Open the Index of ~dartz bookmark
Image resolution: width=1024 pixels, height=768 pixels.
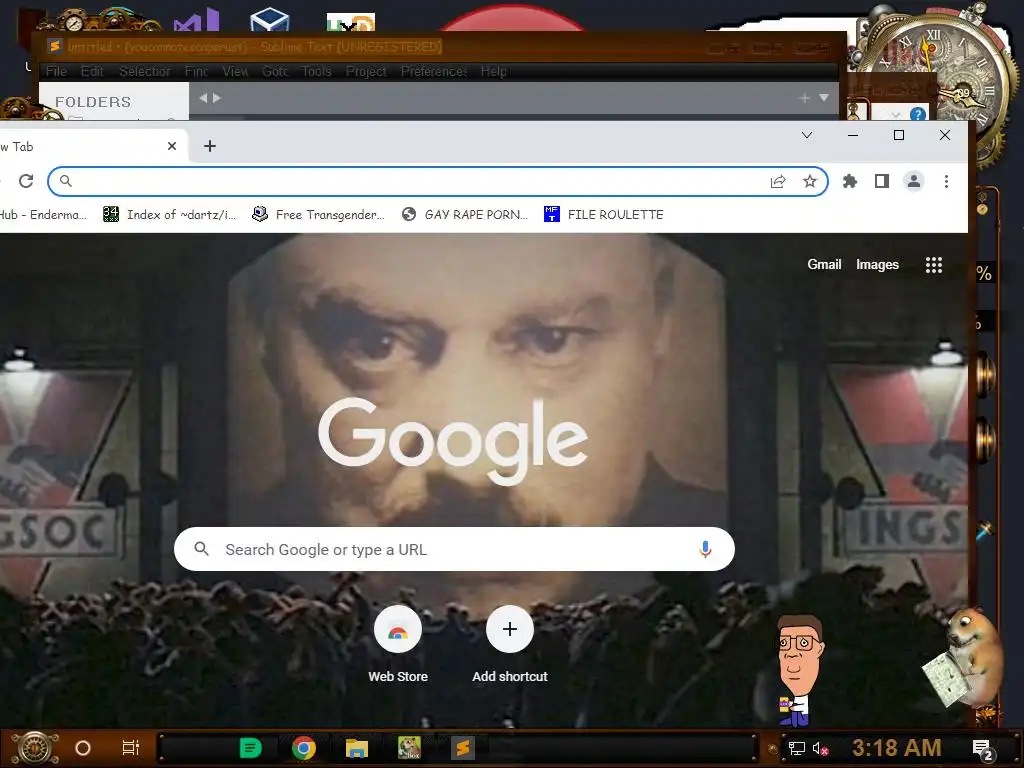click(x=169, y=214)
